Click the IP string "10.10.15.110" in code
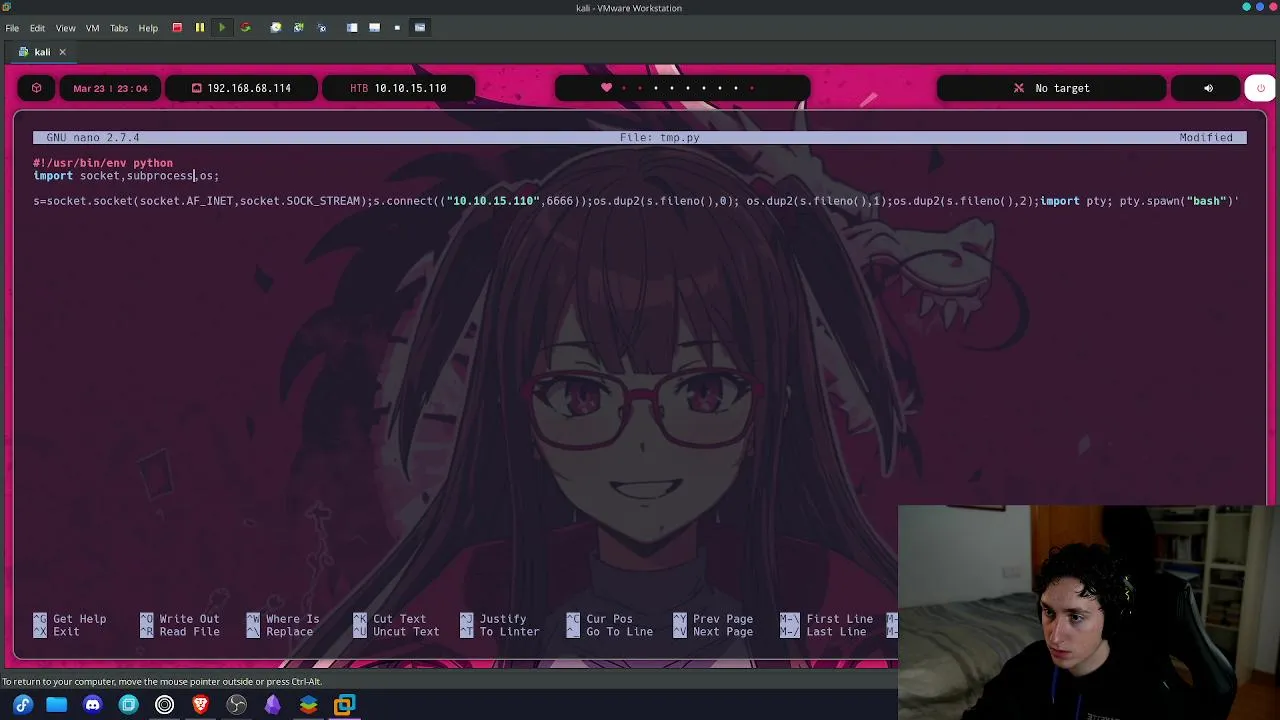This screenshot has width=1280, height=720. tap(493, 201)
